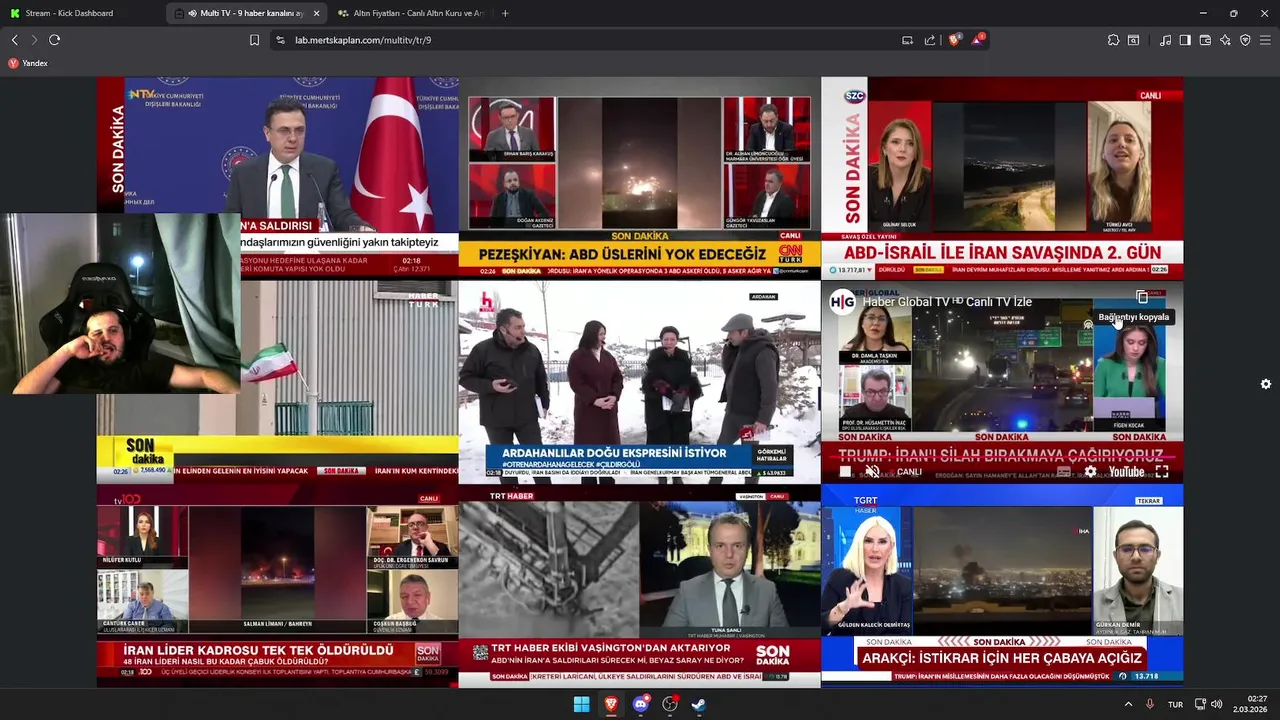Bookmark the current page

[x=254, y=40]
